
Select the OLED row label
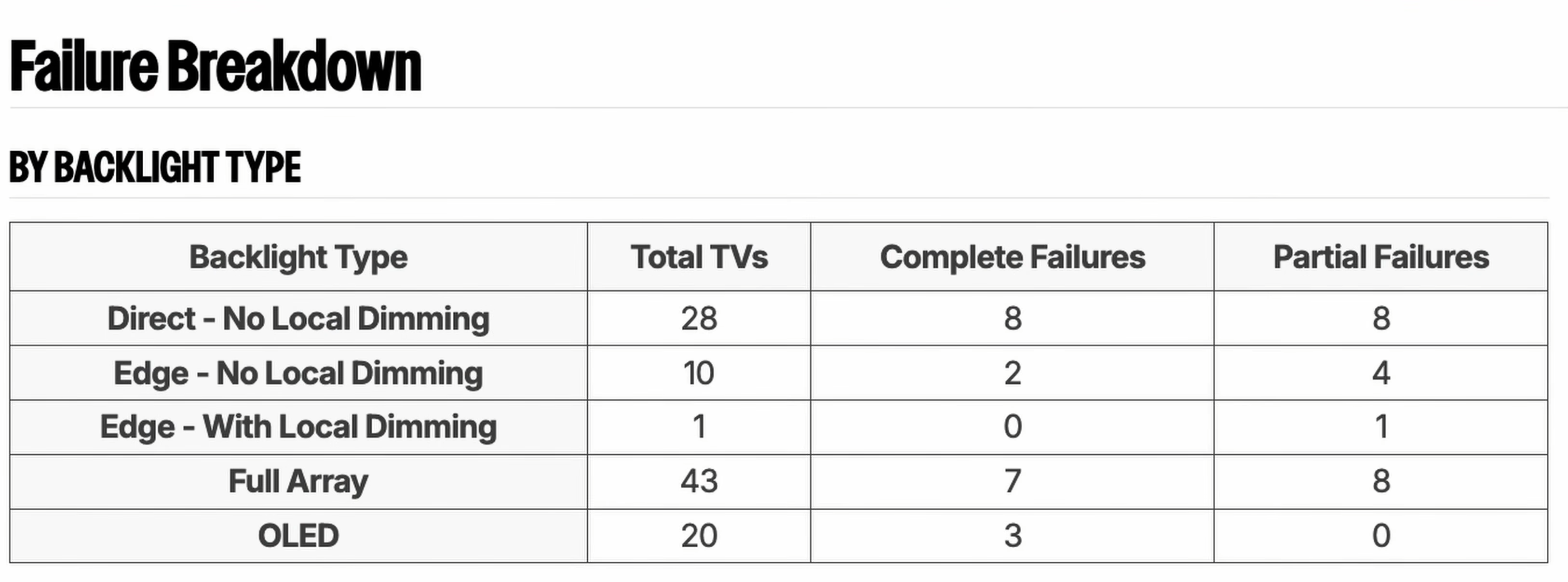coord(298,536)
